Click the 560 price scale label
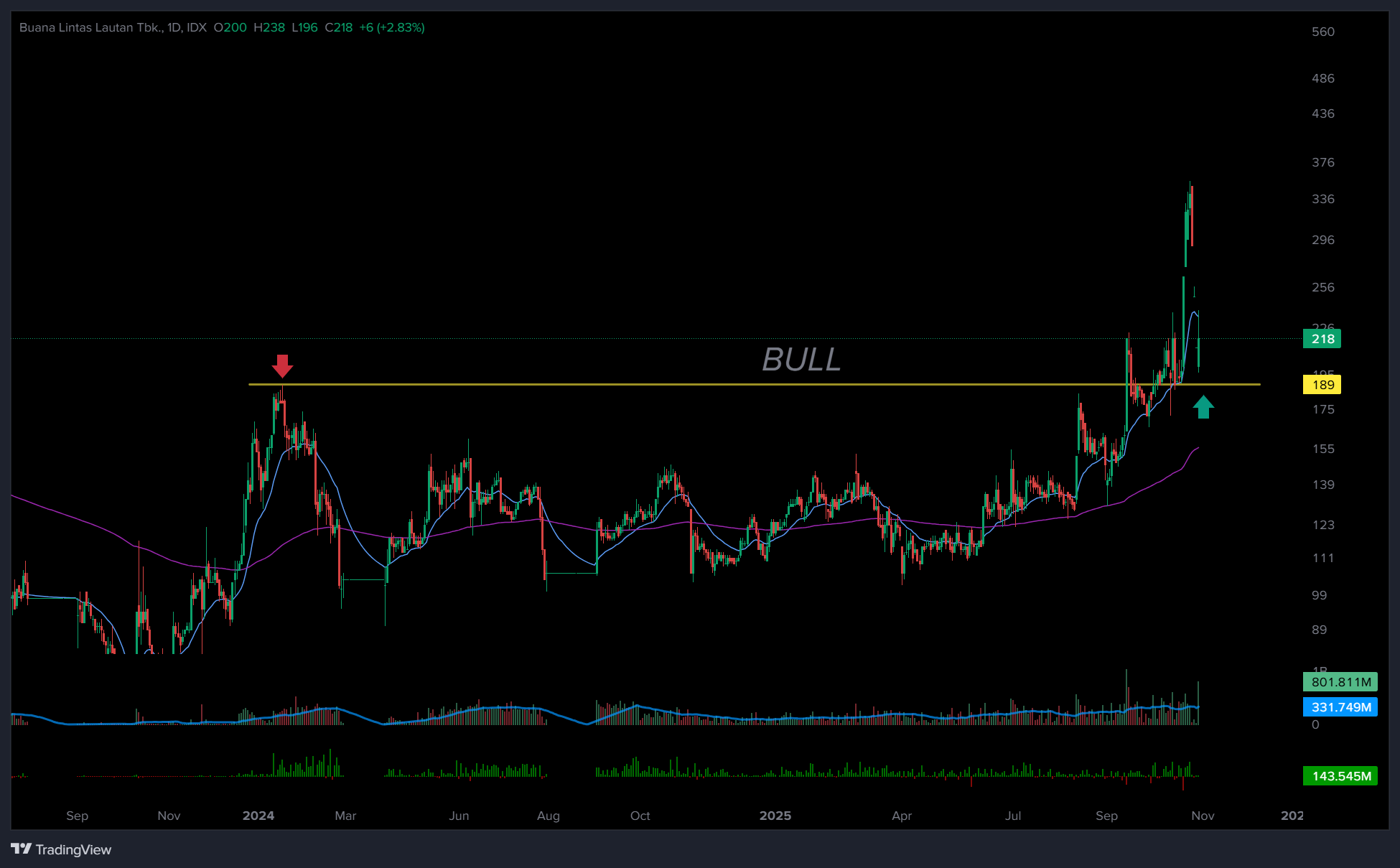This screenshot has height=868, width=1400. pos(1322,32)
